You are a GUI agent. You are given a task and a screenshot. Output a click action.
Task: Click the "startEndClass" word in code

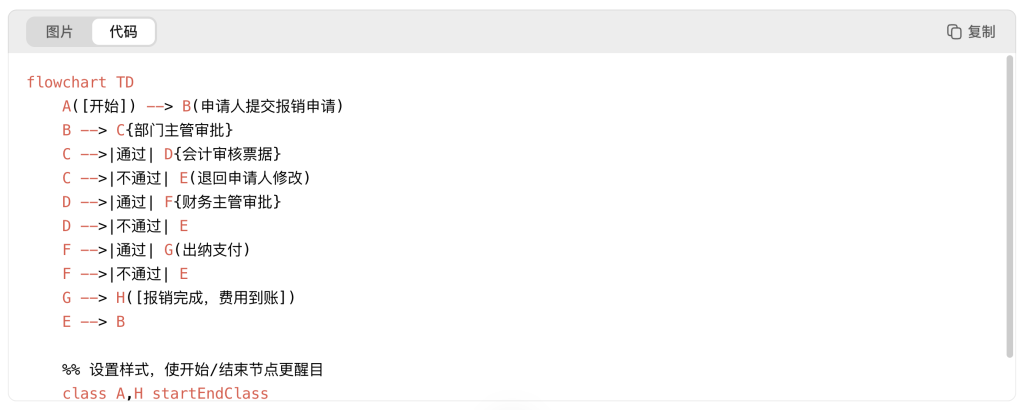210,394
